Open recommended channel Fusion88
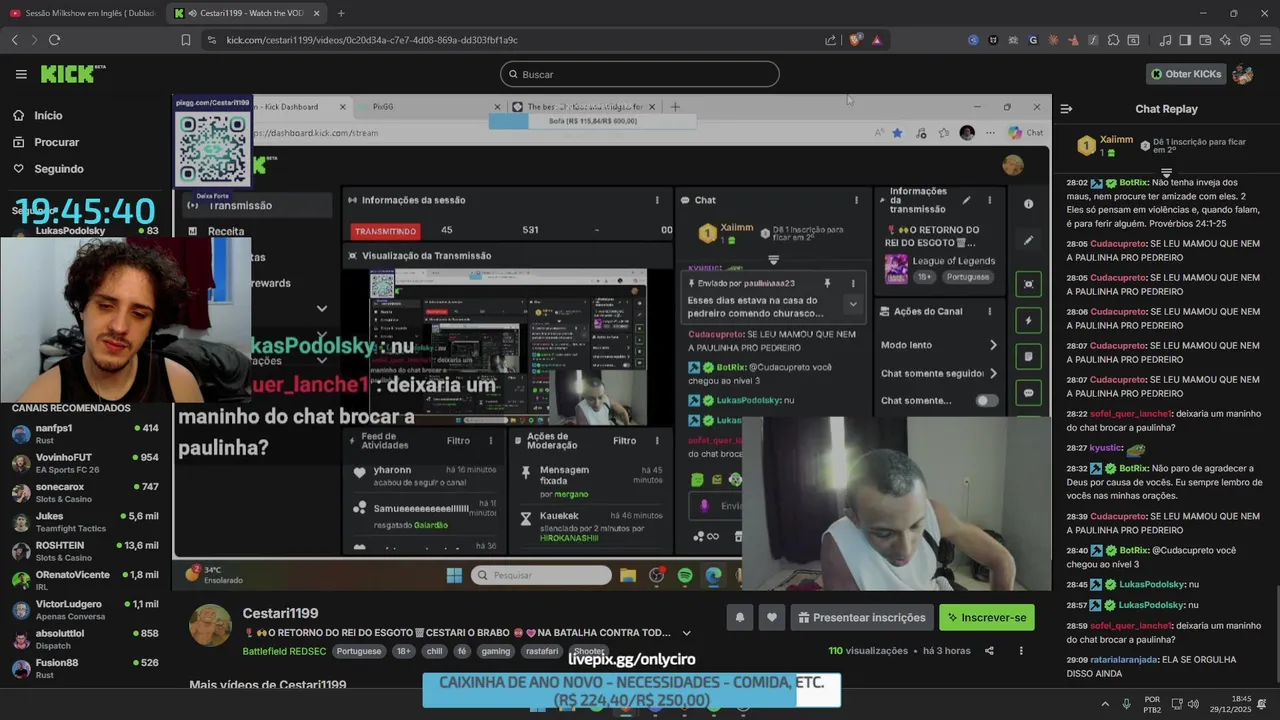The height and width of the screenshot is (720, 1280). [85, 668]
